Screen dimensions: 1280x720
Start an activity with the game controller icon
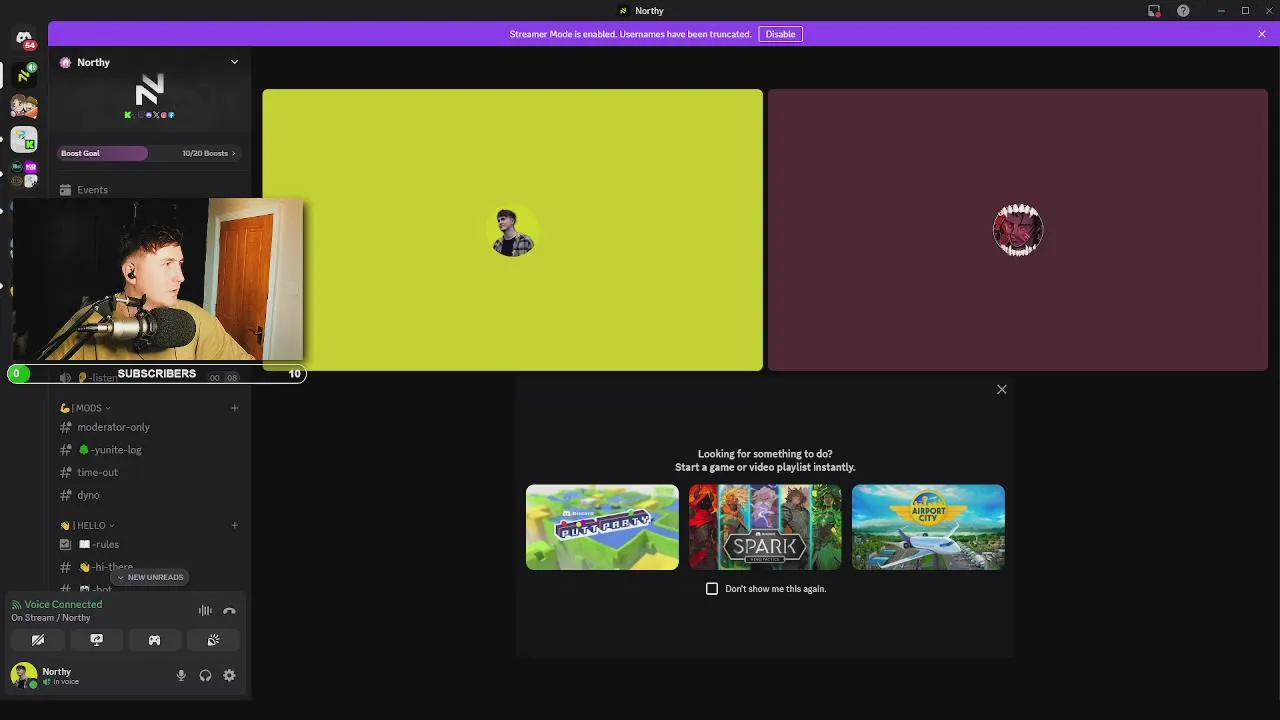click(154, 640)
